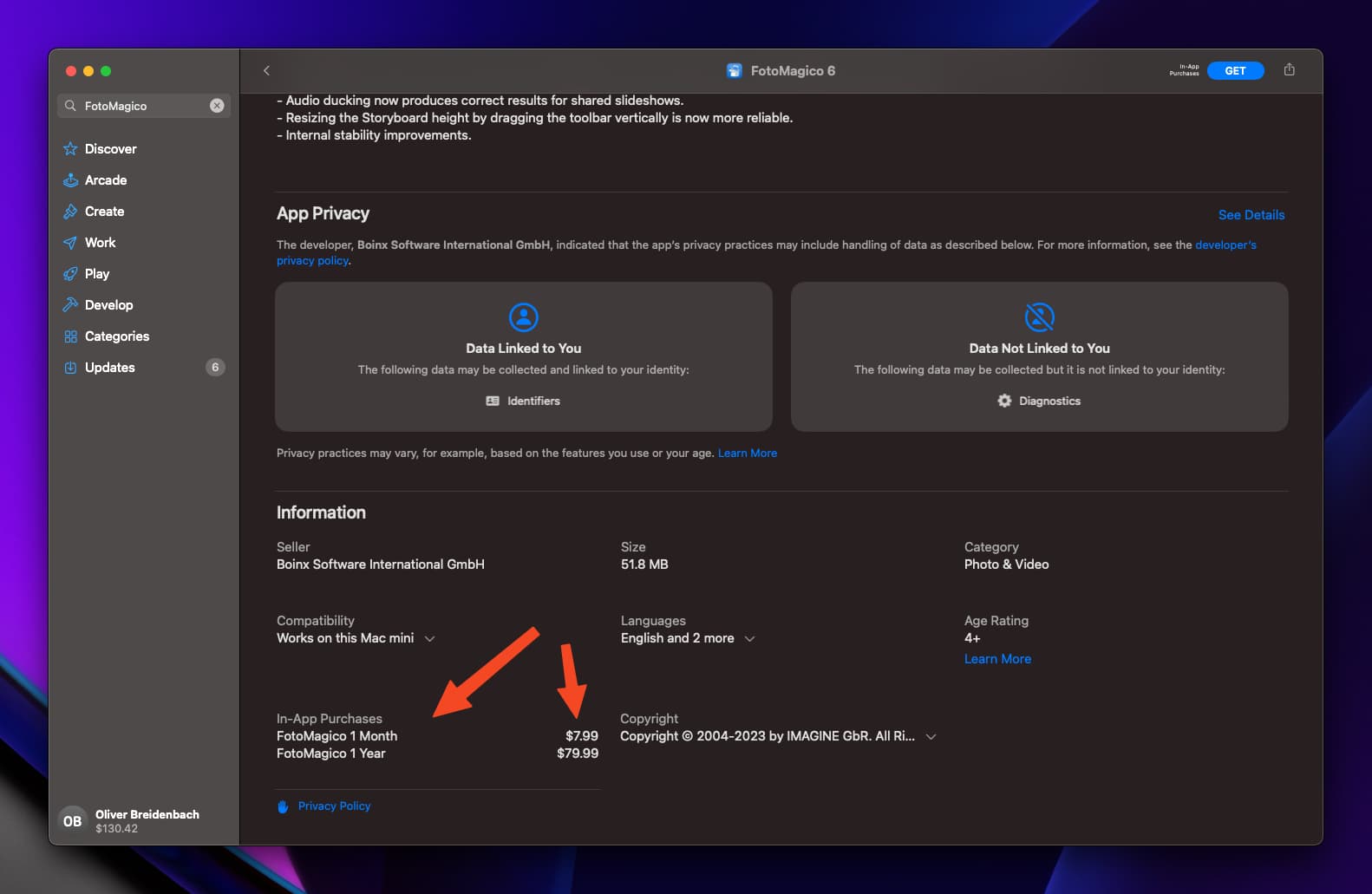Click the 4+ age rating value
The image size is (1372, 894).
[972, 638]
